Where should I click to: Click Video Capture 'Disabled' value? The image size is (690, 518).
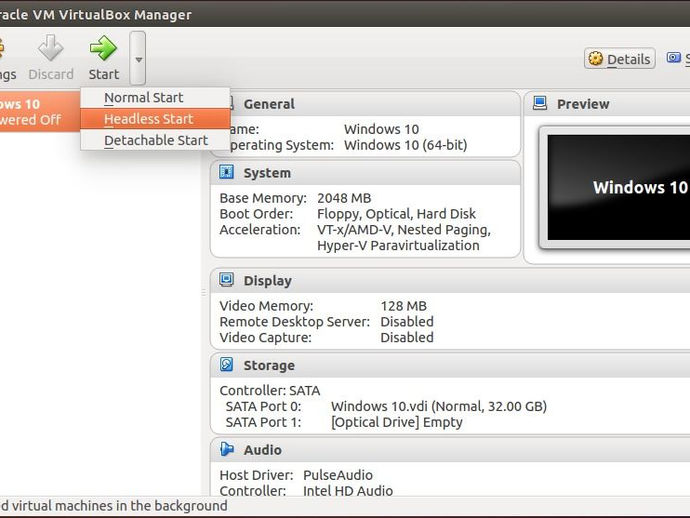coord(407,338)
